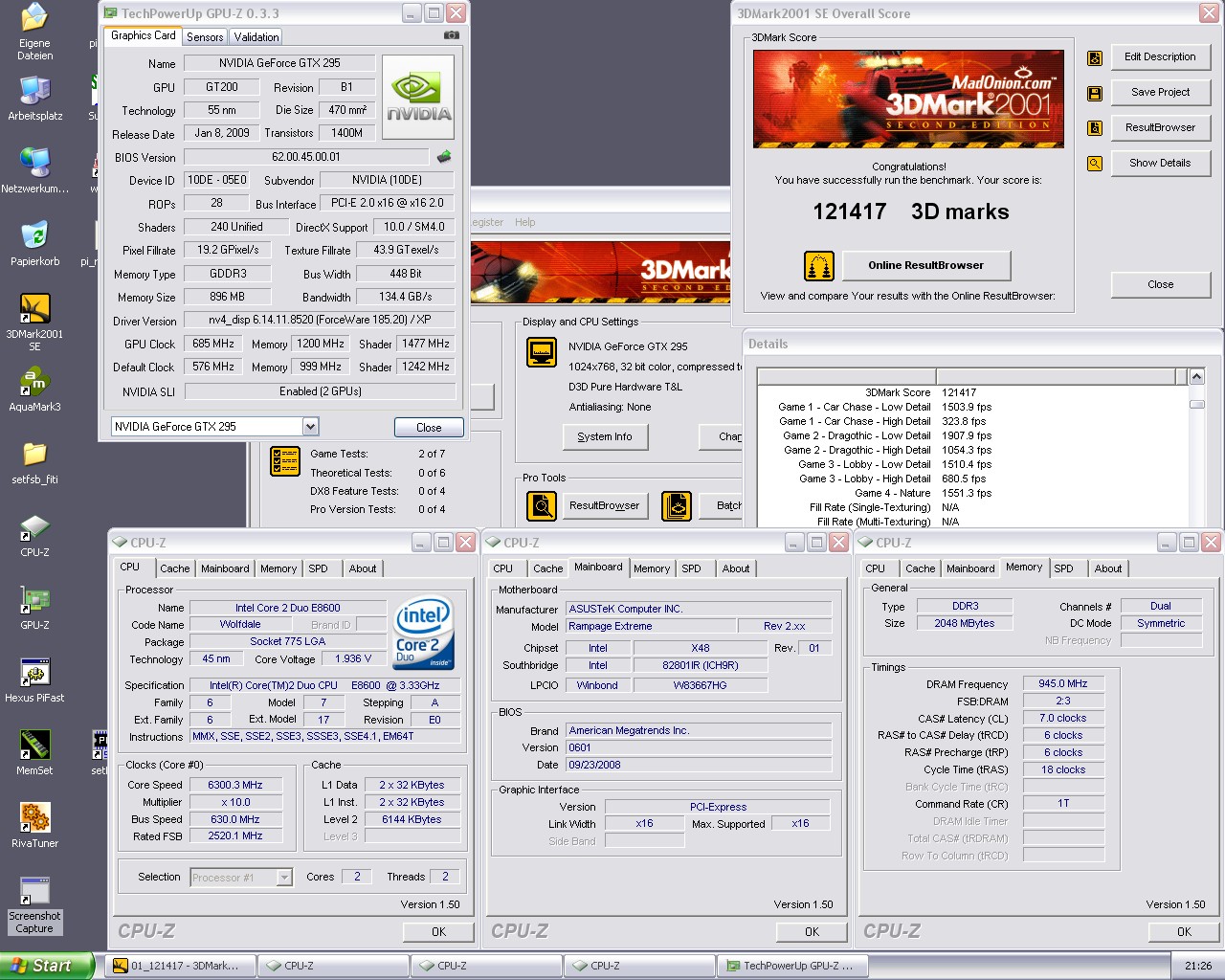Open the Papierkorb recycle bin
The height and width of the screenshot is (980, 1225).
click(x=34, y=243)
